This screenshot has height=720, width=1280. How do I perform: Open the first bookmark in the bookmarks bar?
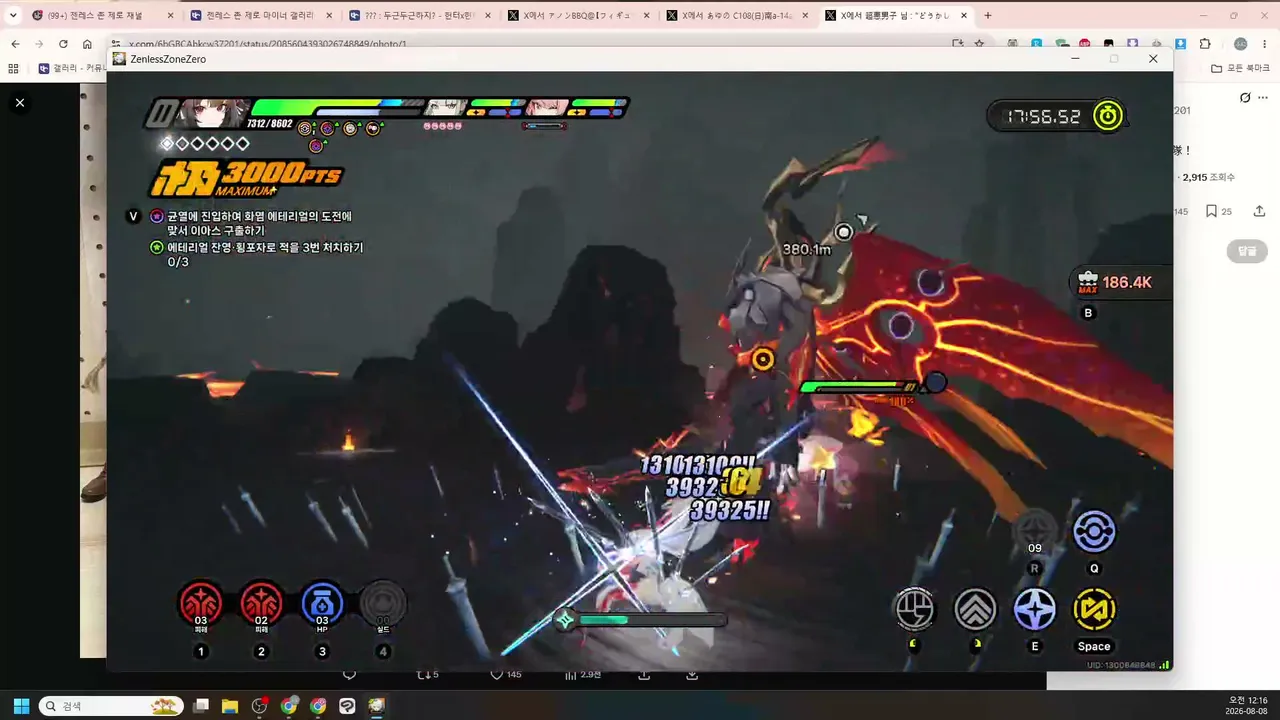70,68
